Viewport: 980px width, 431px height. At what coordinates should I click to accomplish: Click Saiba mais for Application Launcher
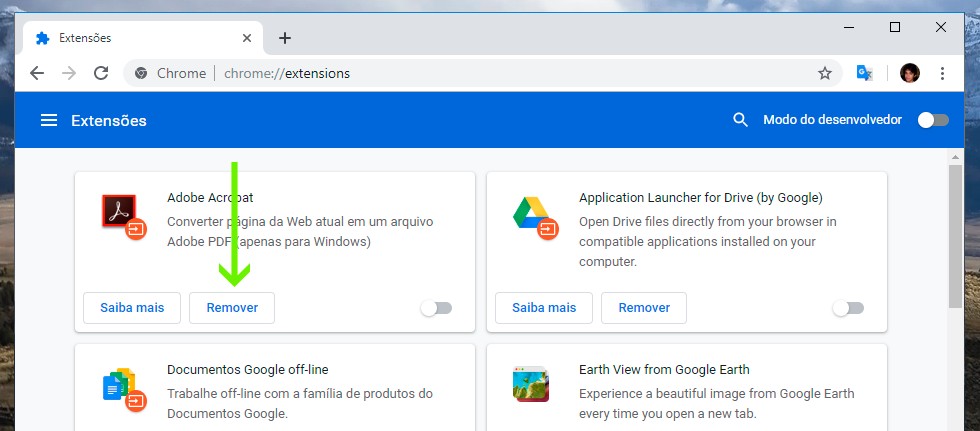544,308
